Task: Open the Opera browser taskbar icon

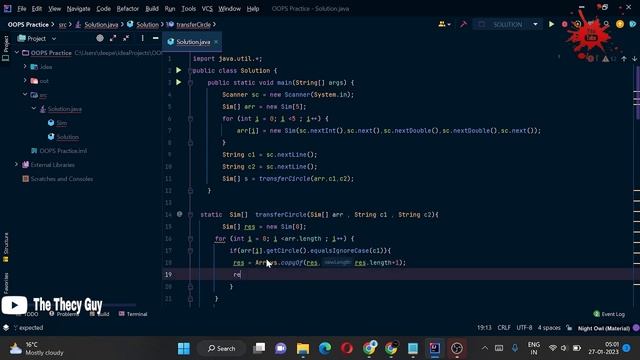Action: point(347,348)
